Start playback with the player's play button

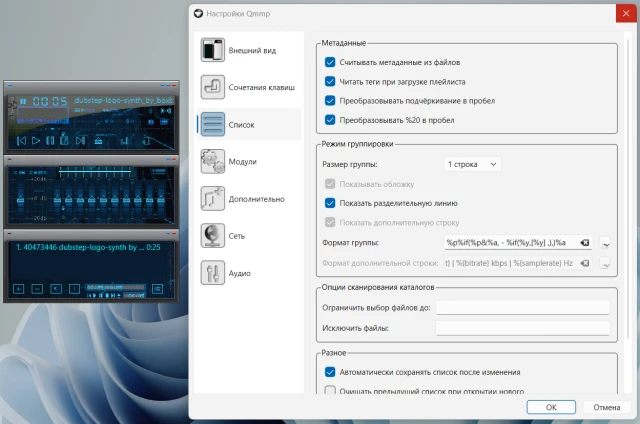[x=36, y=141]
